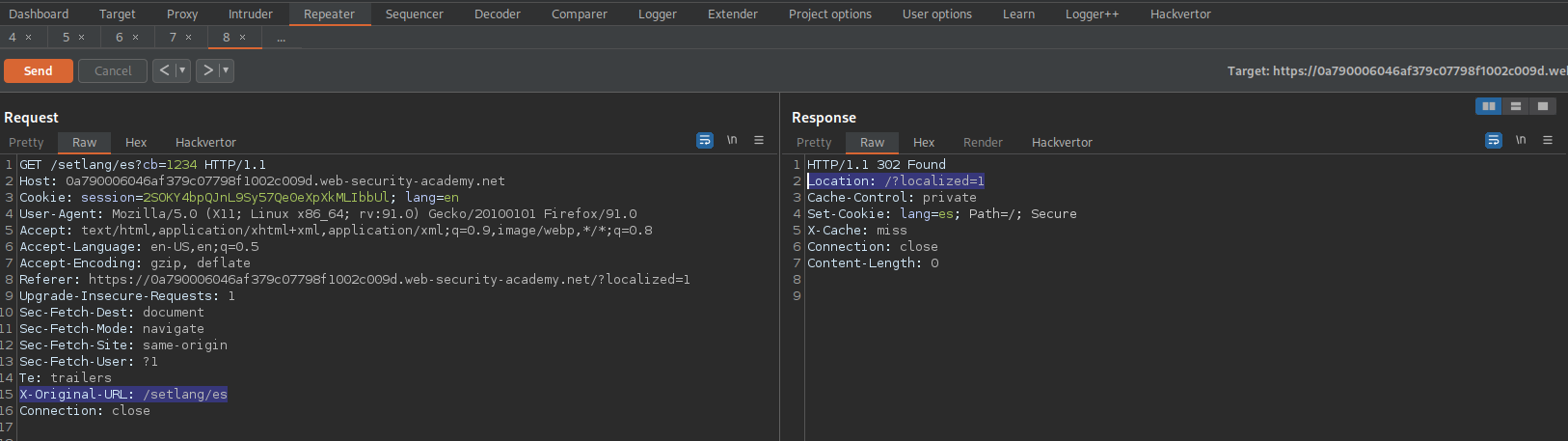1568x441 pixels.
Task: Open the back history dropdown arrow
Action: tap(182, 70)
